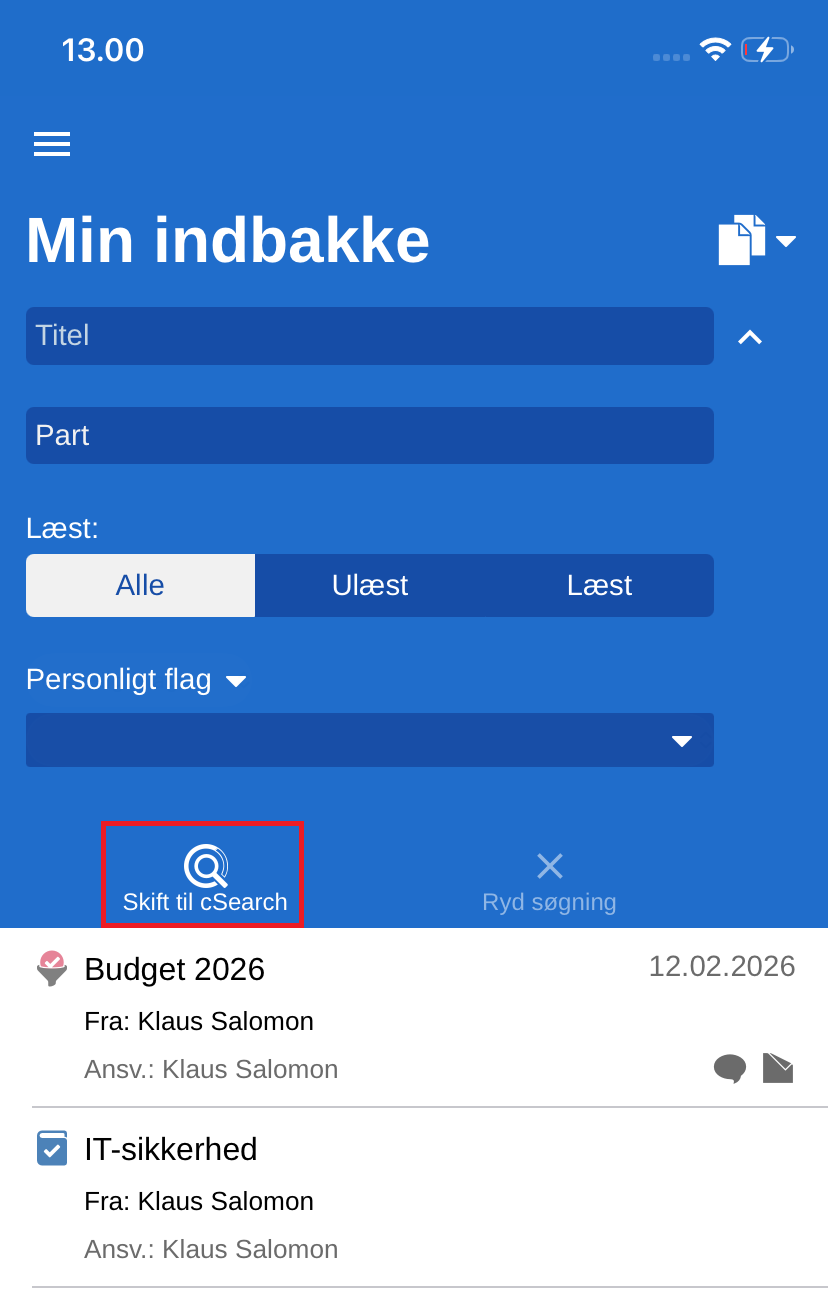Switch to cSearch
The image size is (828, 1295).
click(204, 876)
